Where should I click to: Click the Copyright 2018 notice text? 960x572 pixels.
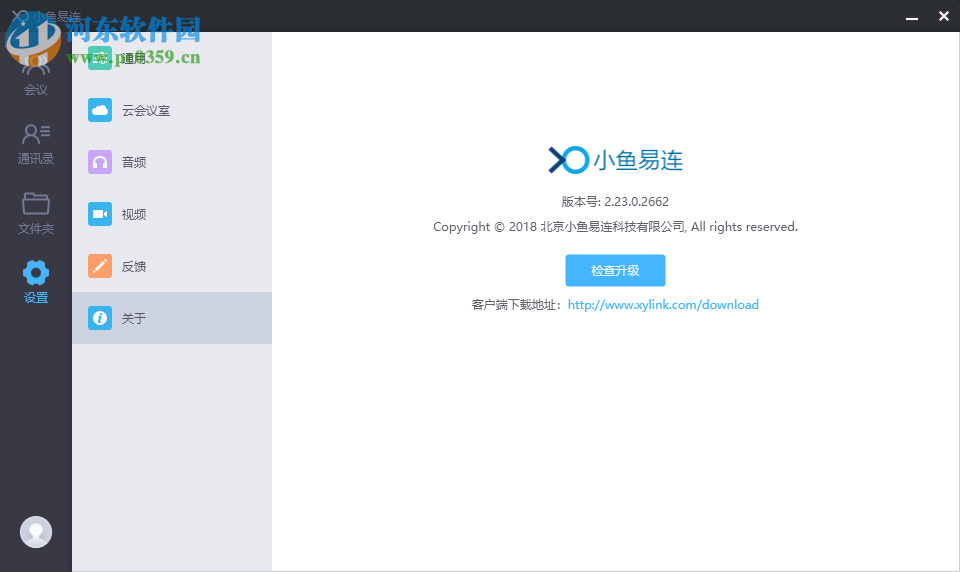pos(615,227)
